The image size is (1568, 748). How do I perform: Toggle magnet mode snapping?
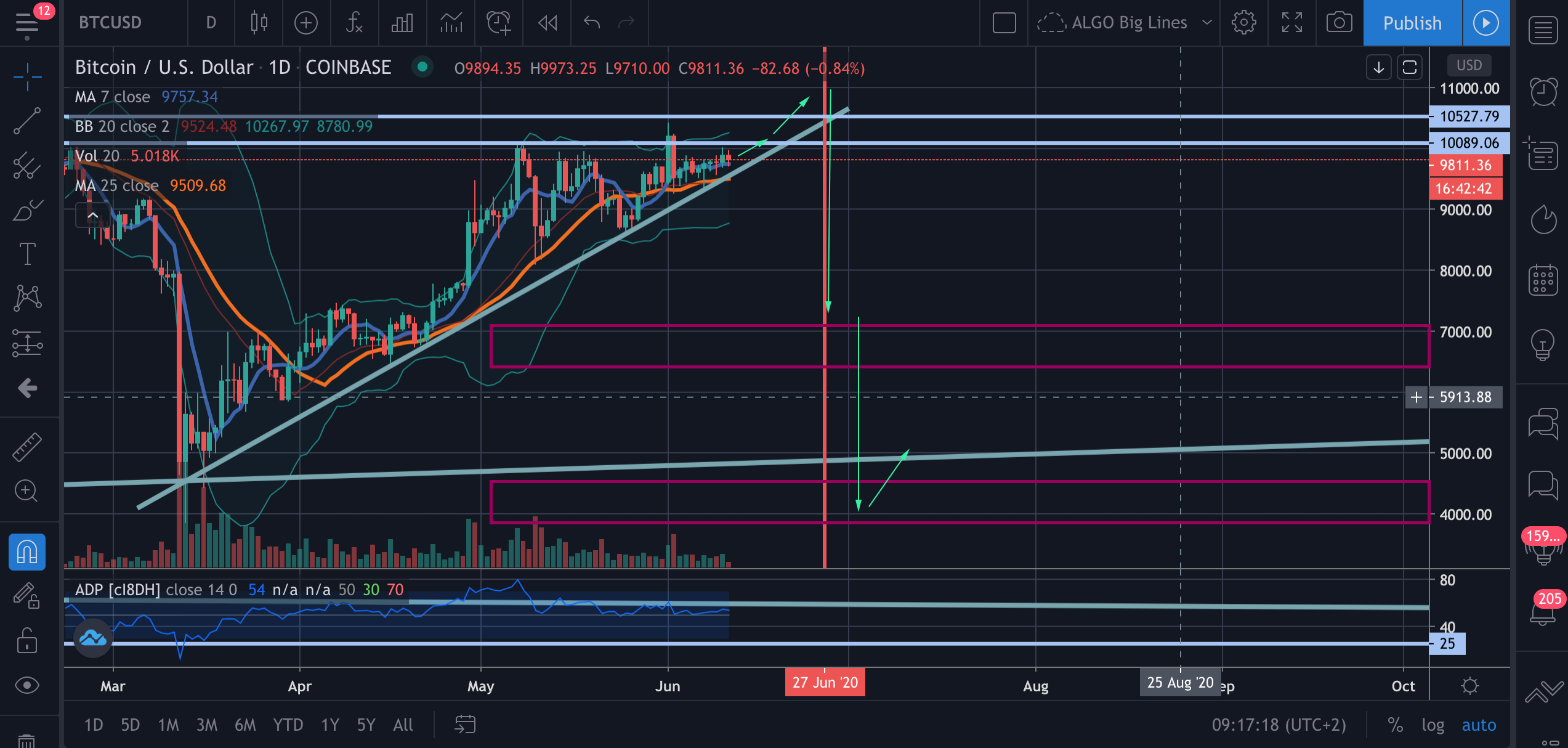(27, 551)
